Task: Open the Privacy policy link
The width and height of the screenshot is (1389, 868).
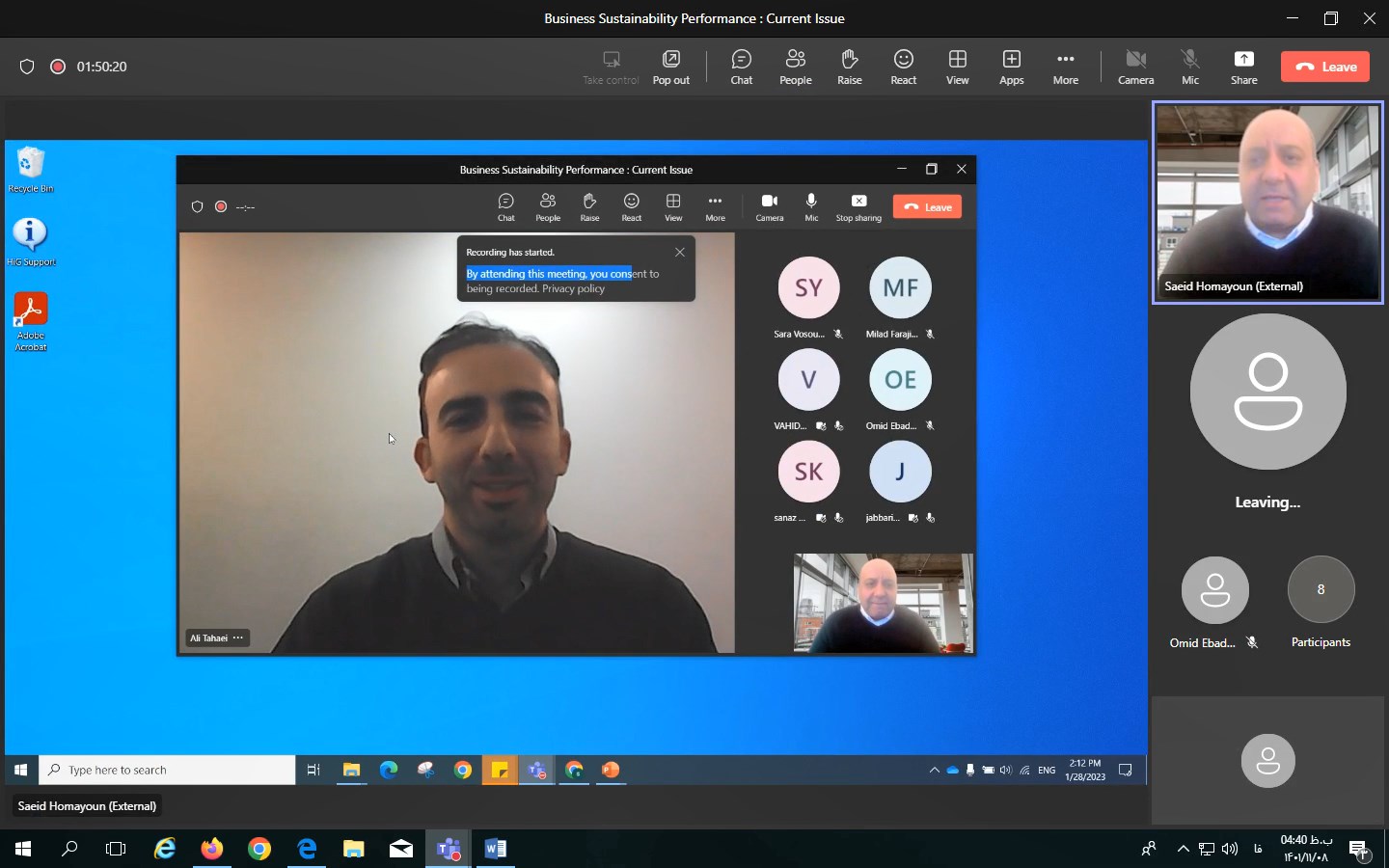Action: tap(573, 288)
